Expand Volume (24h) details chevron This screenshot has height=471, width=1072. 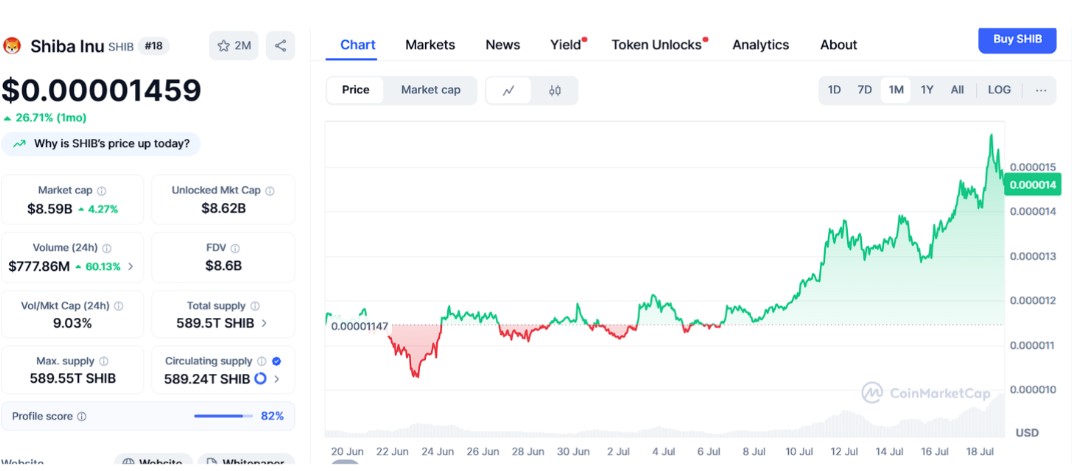131,266
